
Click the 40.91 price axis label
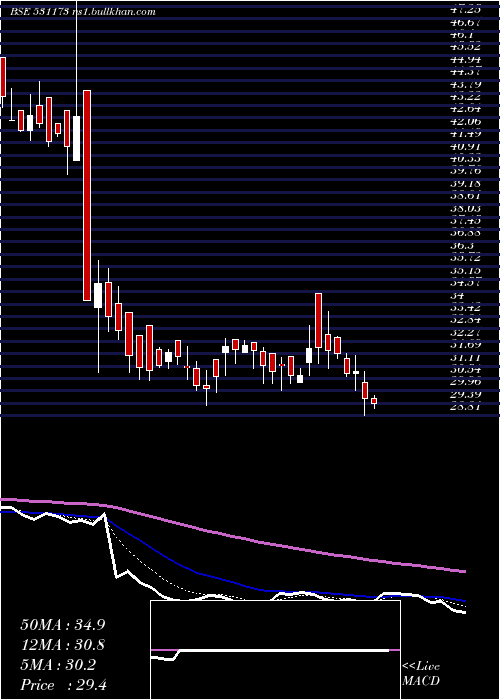coord(465,146)
